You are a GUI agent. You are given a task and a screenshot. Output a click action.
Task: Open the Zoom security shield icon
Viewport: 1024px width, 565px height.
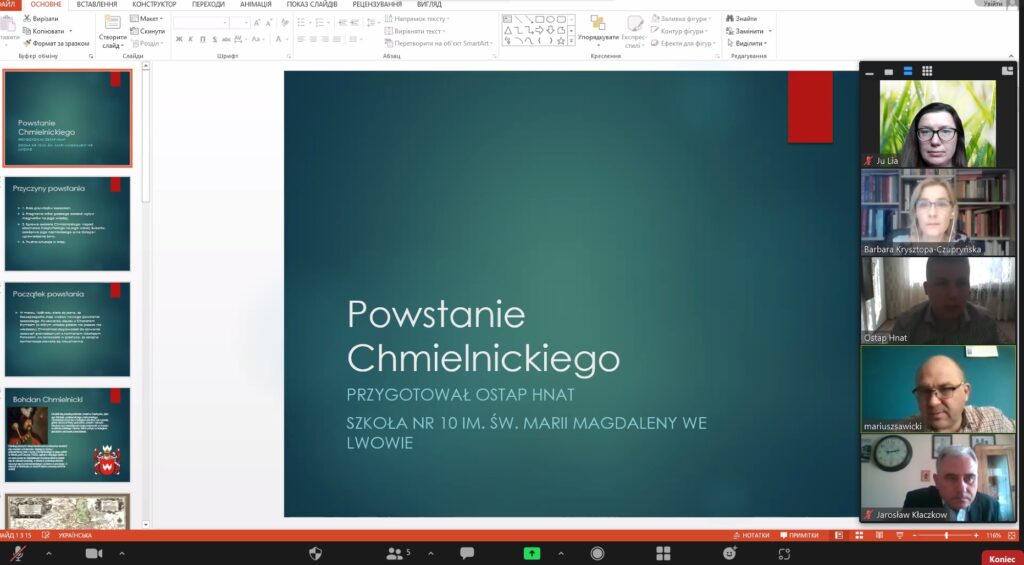[x=316, y=553]
